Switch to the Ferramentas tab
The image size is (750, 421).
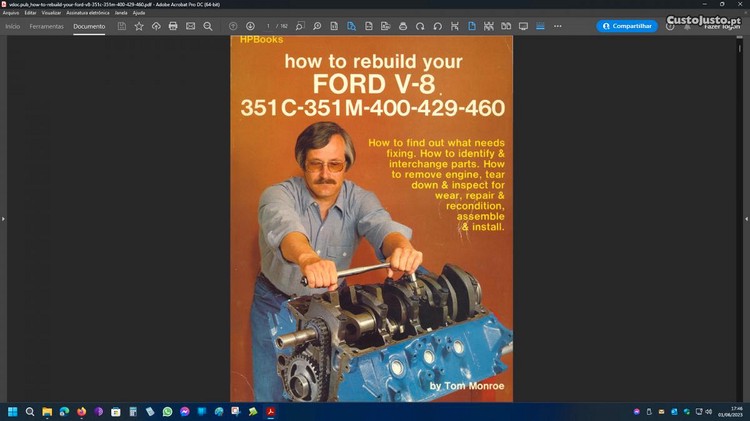coord(47,26)
